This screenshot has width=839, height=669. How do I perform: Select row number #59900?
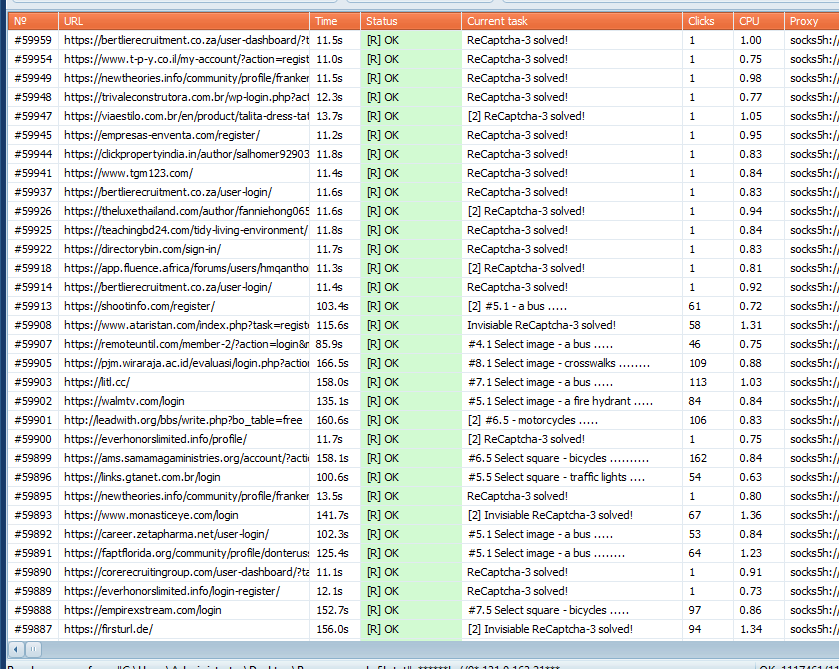tap(33, 439)
